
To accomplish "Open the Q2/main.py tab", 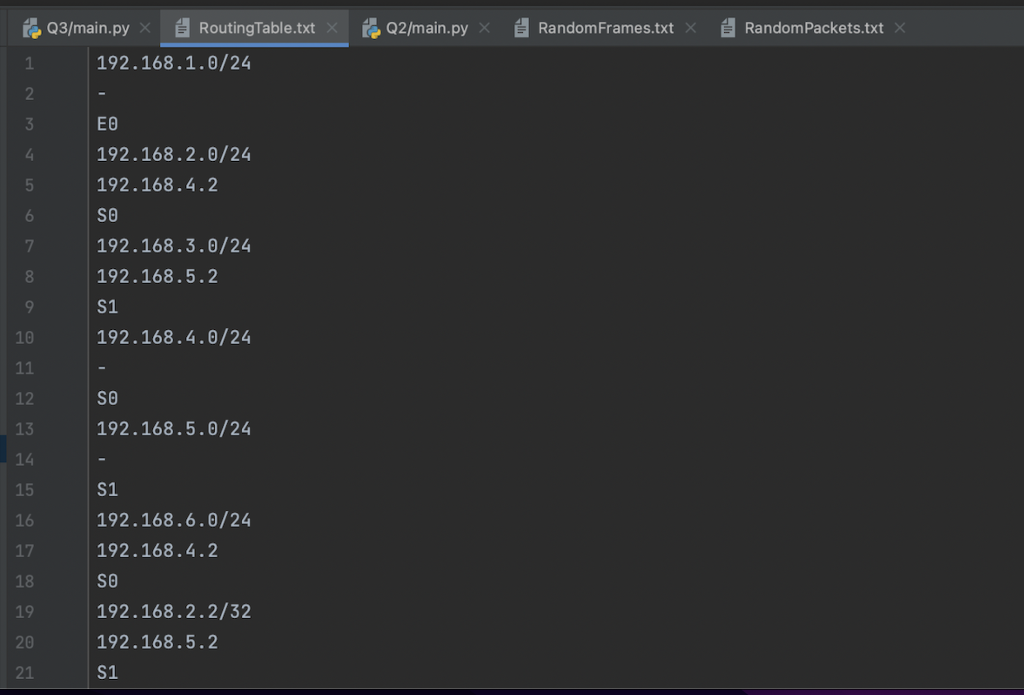I will (x=426, y=28).
